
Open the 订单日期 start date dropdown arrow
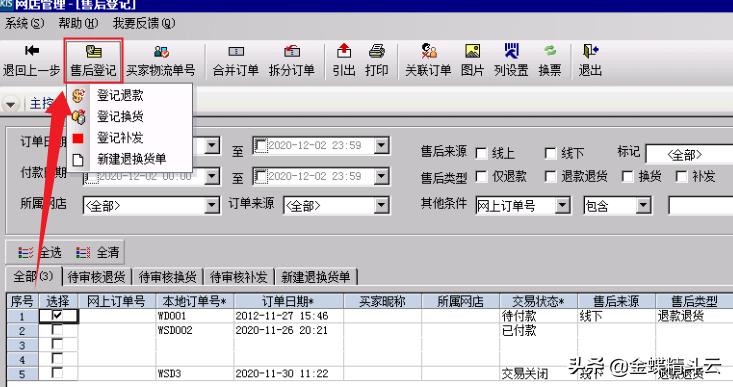pos(212,146)
